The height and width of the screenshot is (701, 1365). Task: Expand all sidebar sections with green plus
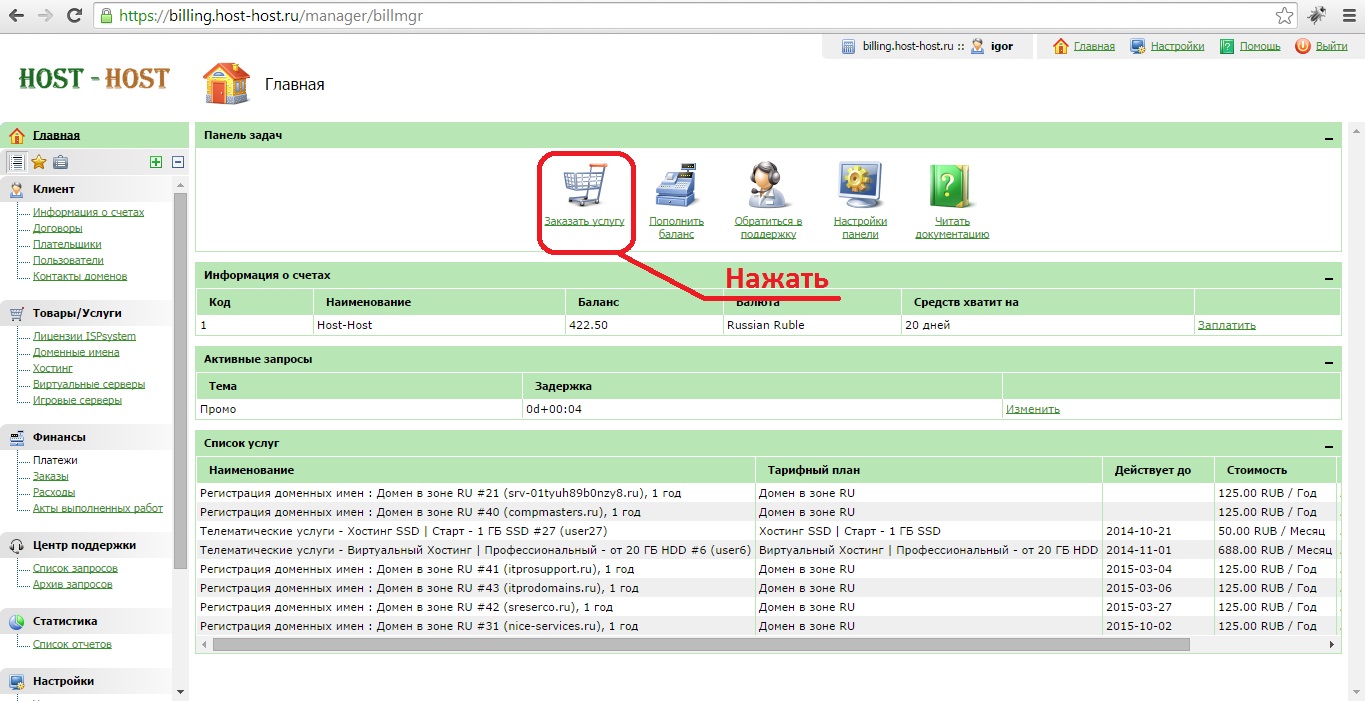pyautogui.click(x=155, y=162)
